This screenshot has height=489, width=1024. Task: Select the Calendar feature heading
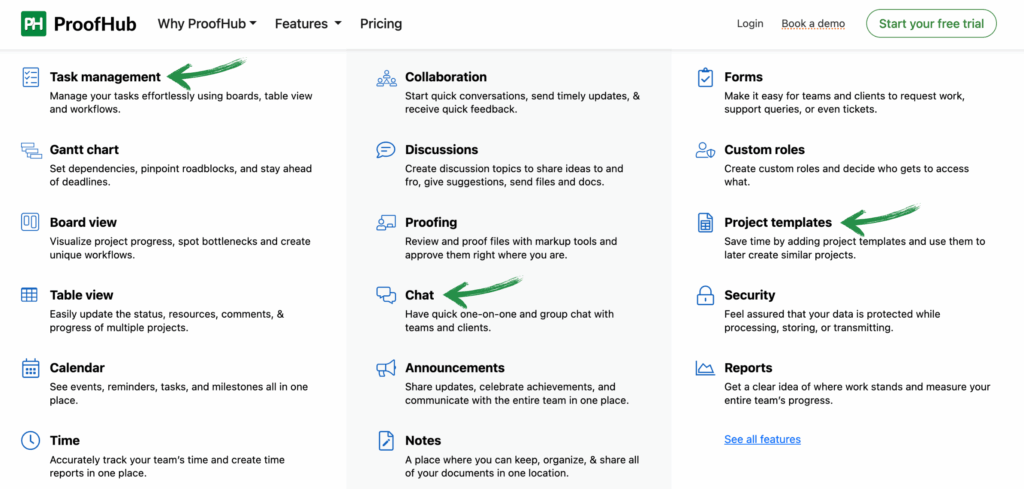(x=77, y=368)
